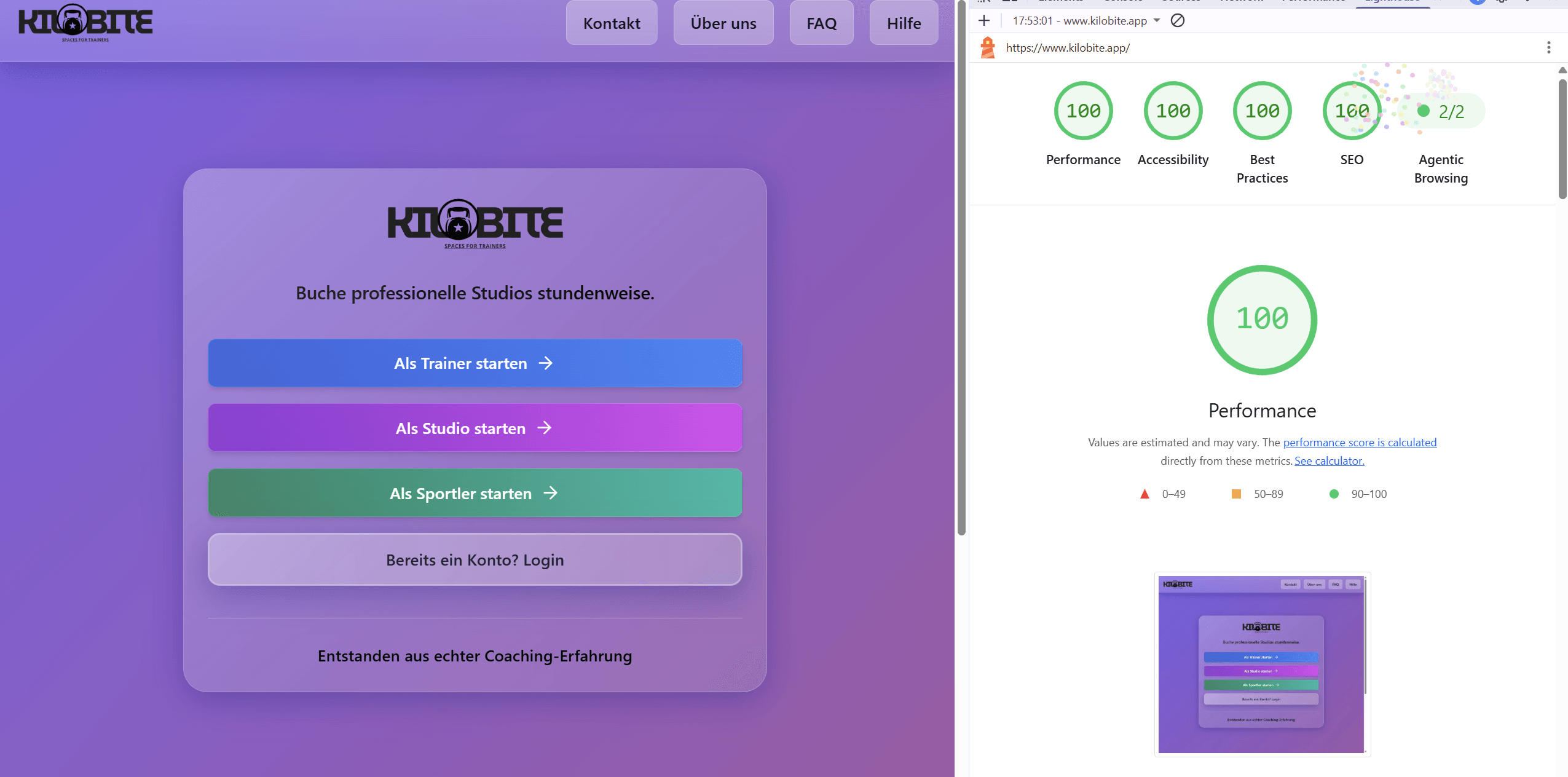Click the Performance heading below the large gauge
Viewport: 1568px width, 777px height.
1263,411
